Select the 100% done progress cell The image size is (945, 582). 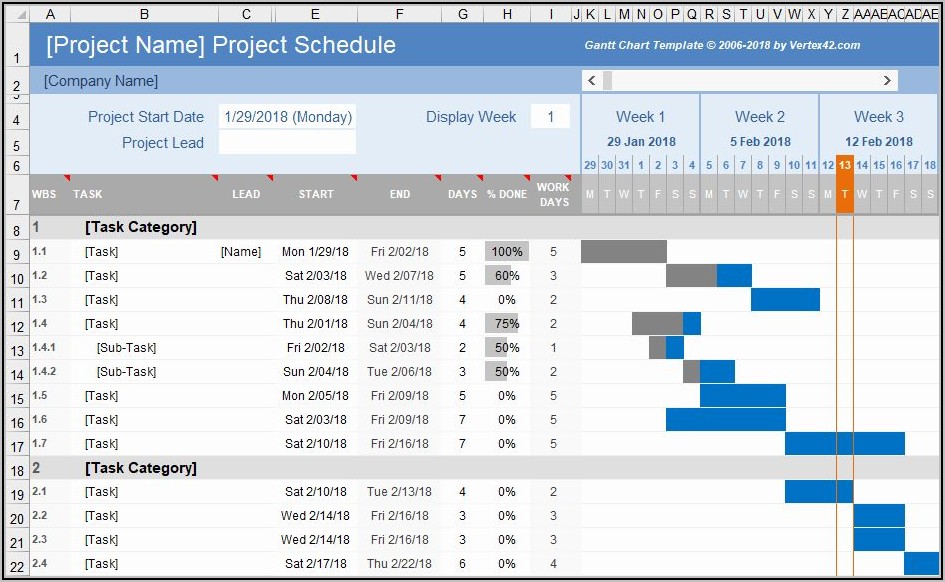pyautogui.click(x=507, y=252)
